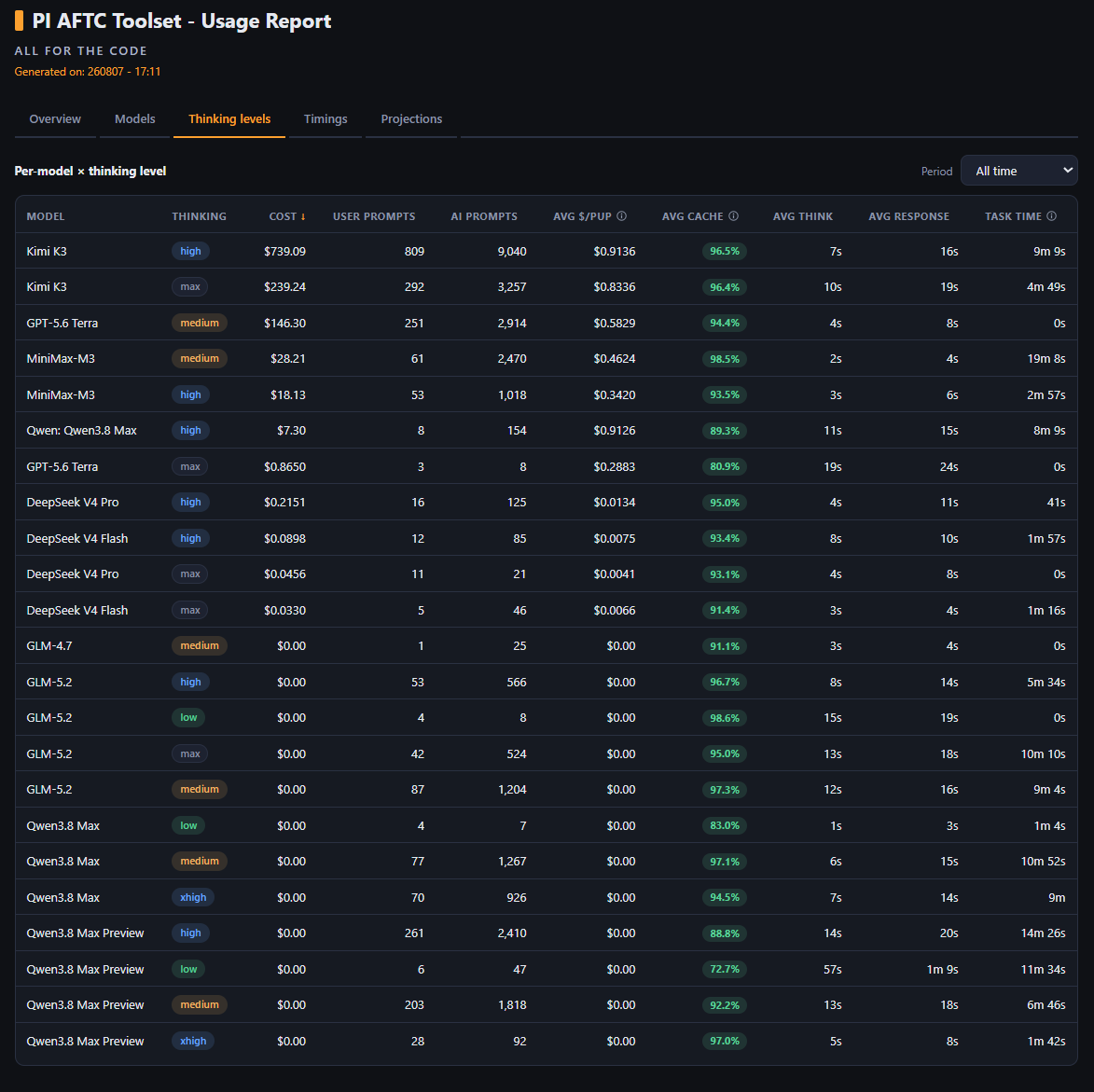The height and width of the screenshot is (1092, 1094).
Task: Sort by the MODEL column header
Action: click(46, 216)
